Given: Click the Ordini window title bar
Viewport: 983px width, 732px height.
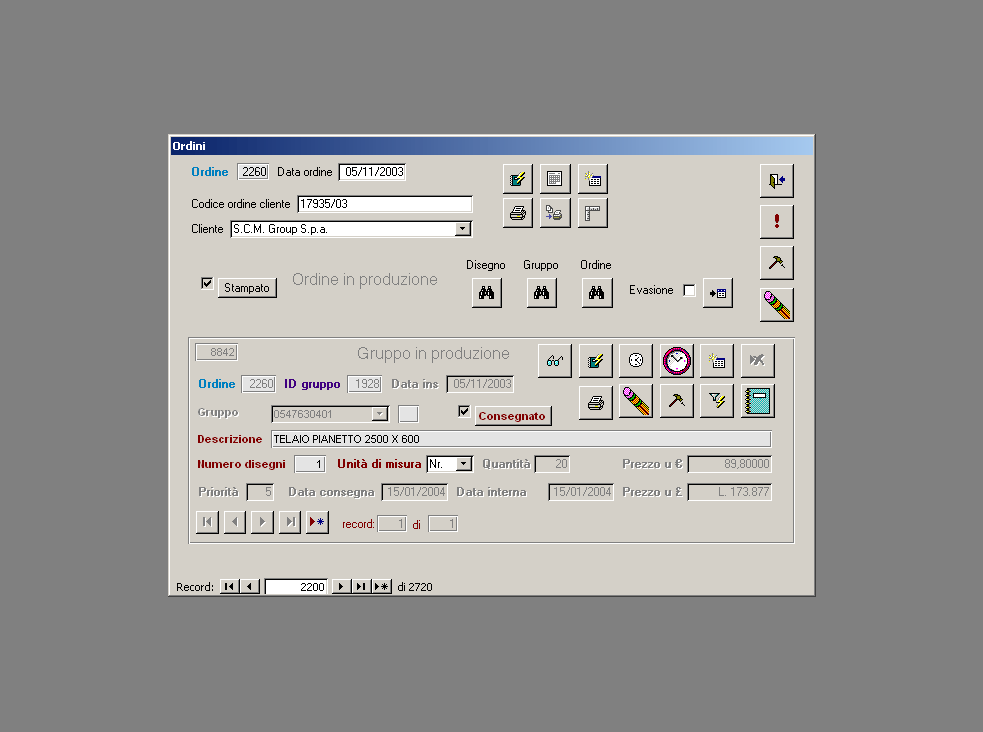Looking at the screenshot, I should 492,145.
